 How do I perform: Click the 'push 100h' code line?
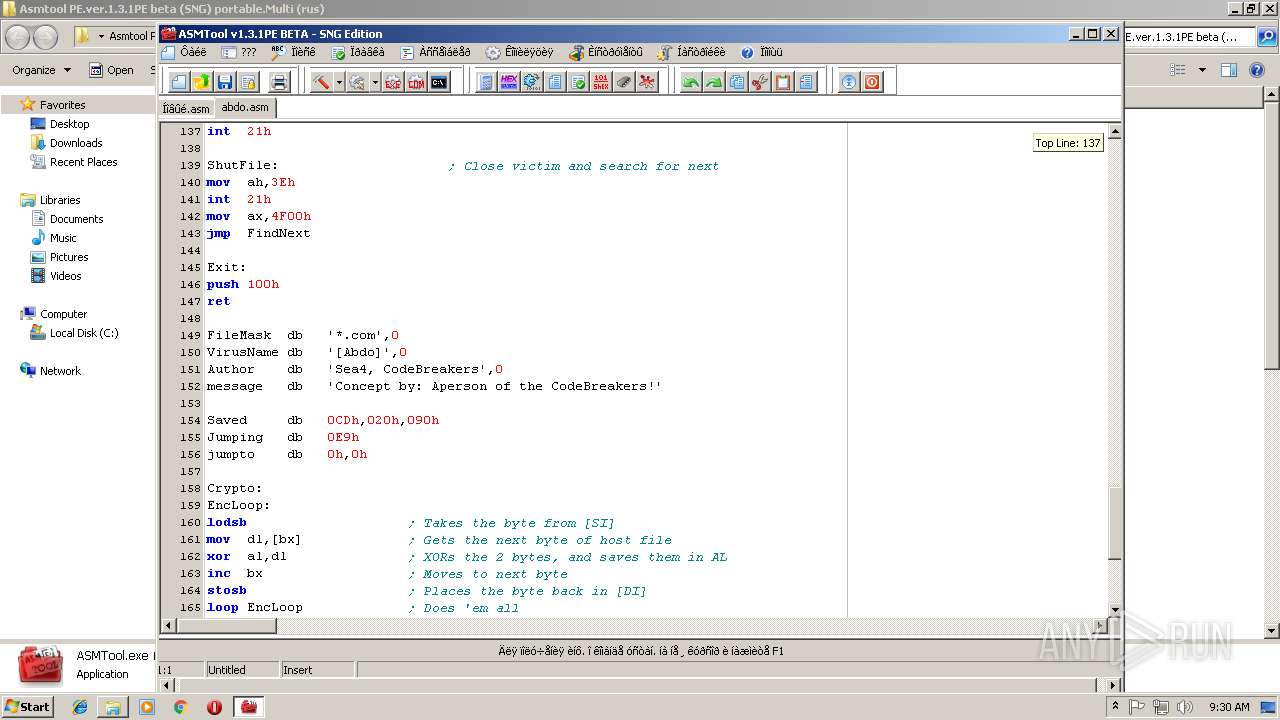243,284
